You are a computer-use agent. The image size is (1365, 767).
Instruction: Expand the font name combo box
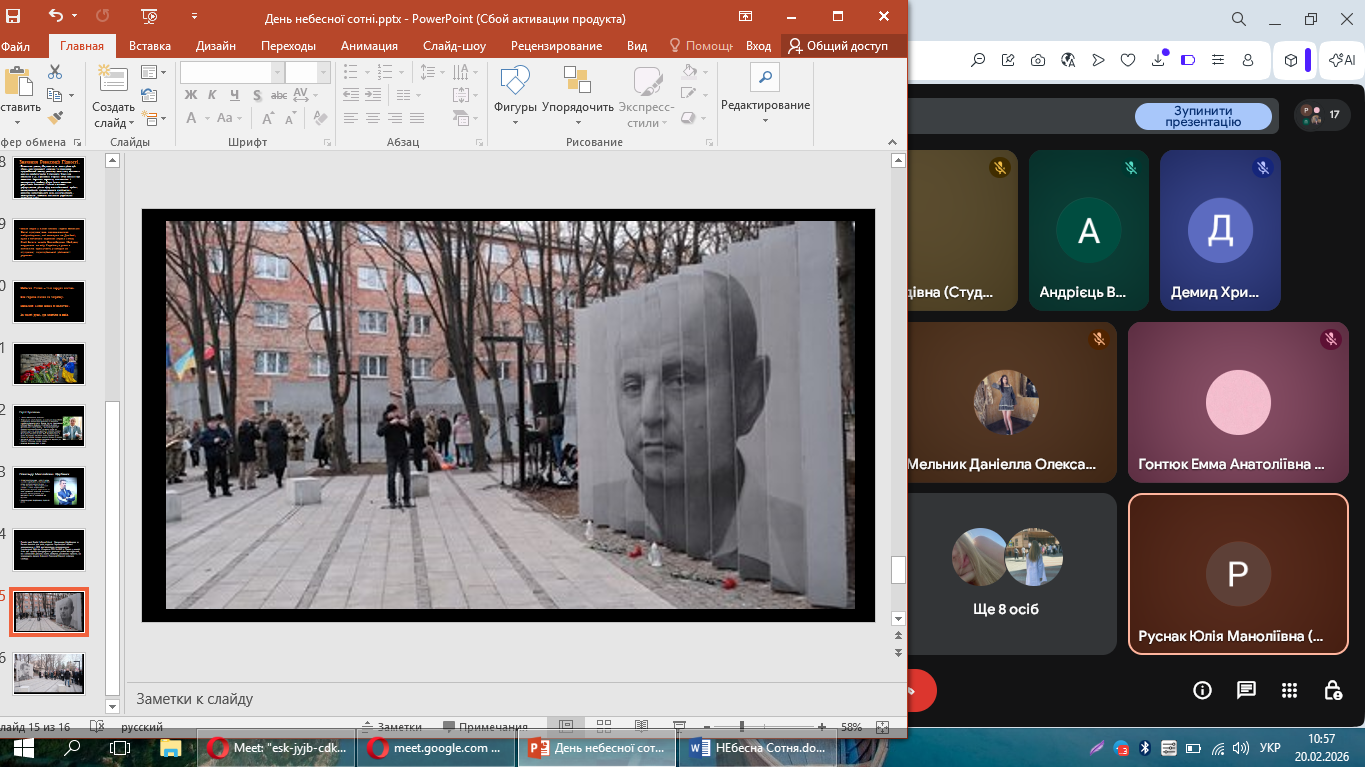click(x=277, y=72)
